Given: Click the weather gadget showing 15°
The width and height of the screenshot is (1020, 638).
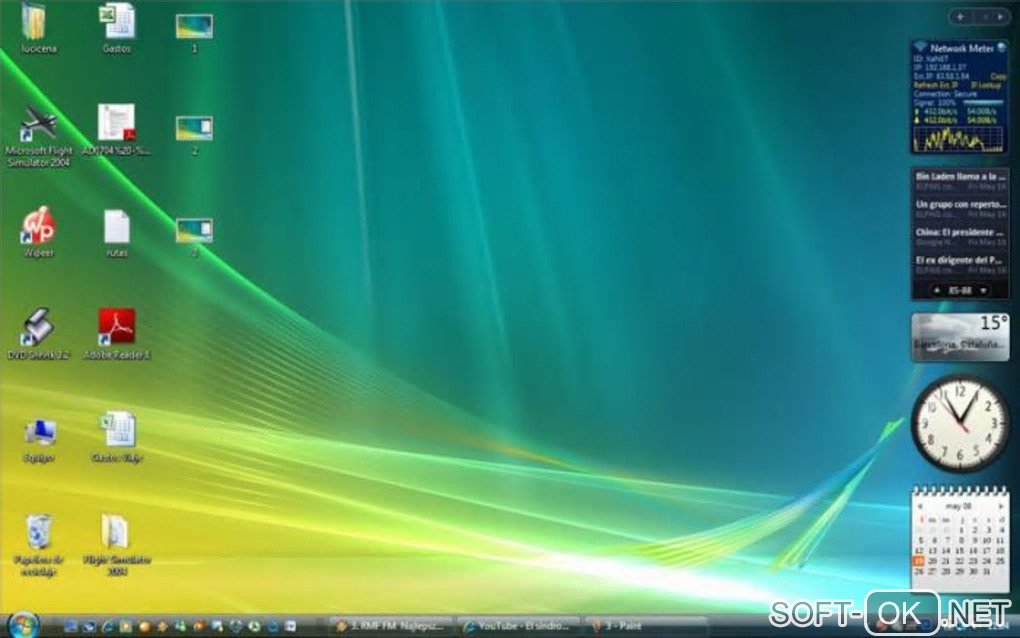Looking at the screenshot, I should [960, 337].
